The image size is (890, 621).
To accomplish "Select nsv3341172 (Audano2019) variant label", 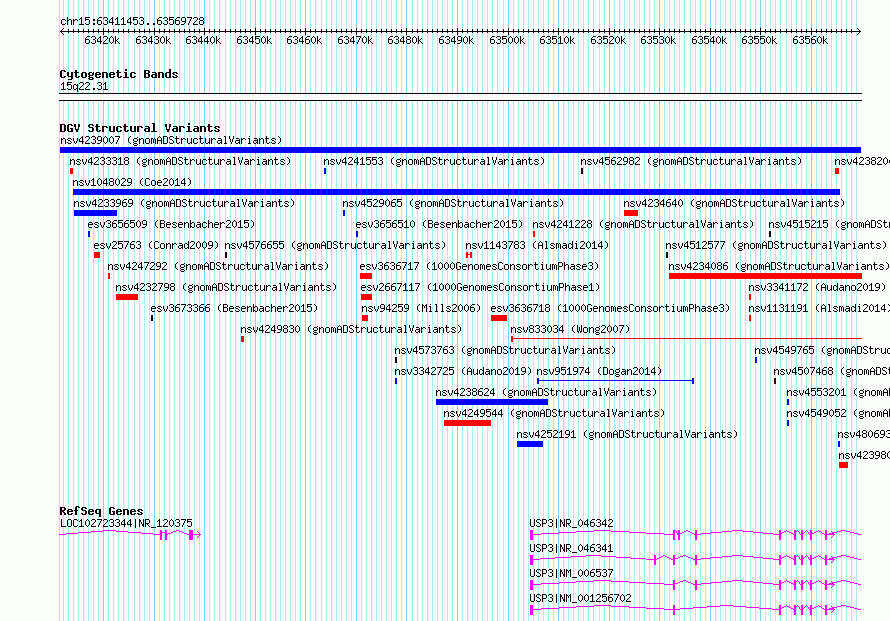I will (x=817, y=287).
